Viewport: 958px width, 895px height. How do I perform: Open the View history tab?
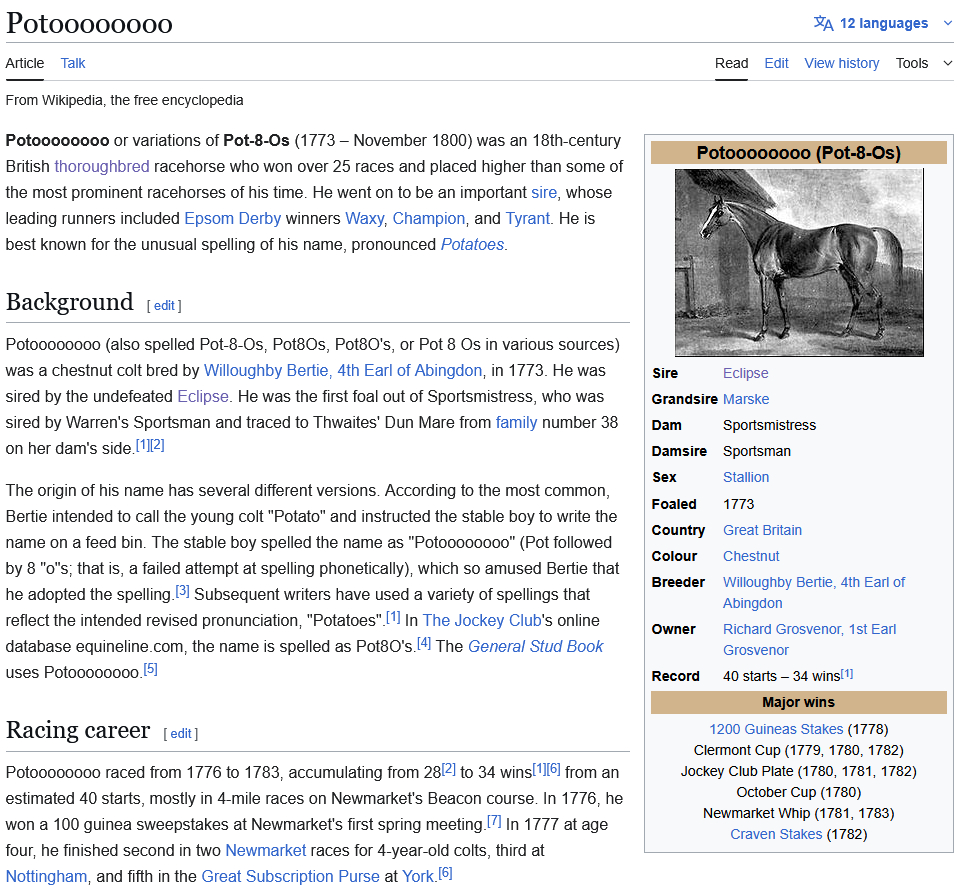coord(841,63)
